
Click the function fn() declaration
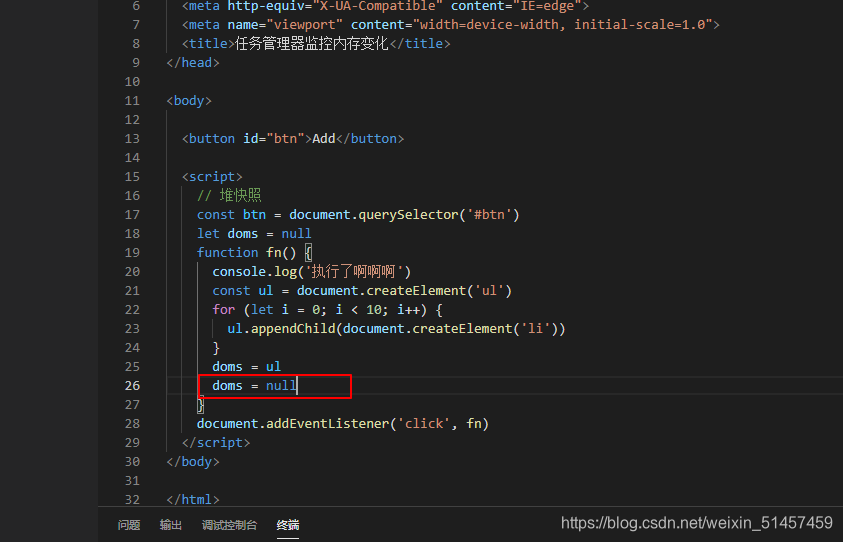coord(254,253)
